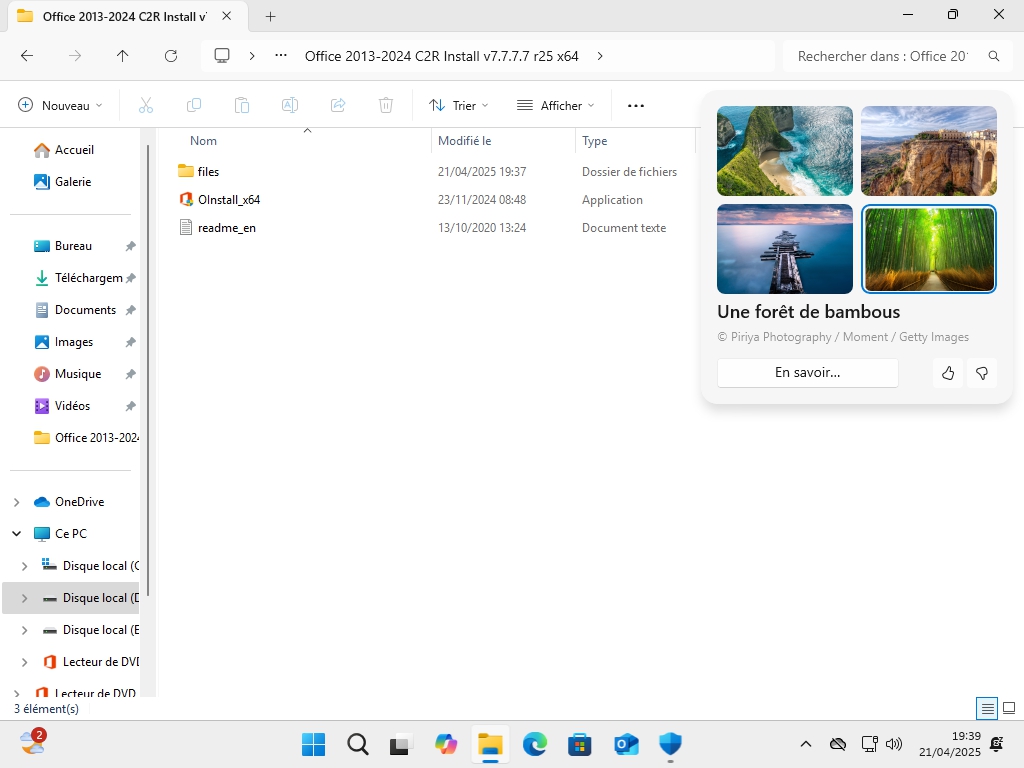Select the ocean pier sunset thumbnail

785,249
